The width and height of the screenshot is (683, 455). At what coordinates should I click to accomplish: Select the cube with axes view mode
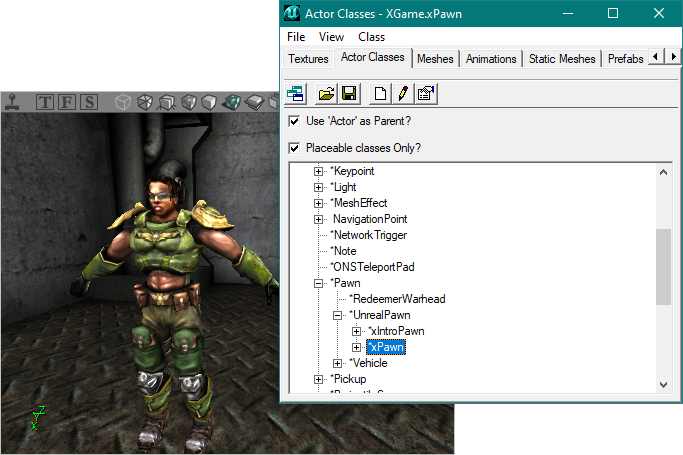[x=166, y=103]
